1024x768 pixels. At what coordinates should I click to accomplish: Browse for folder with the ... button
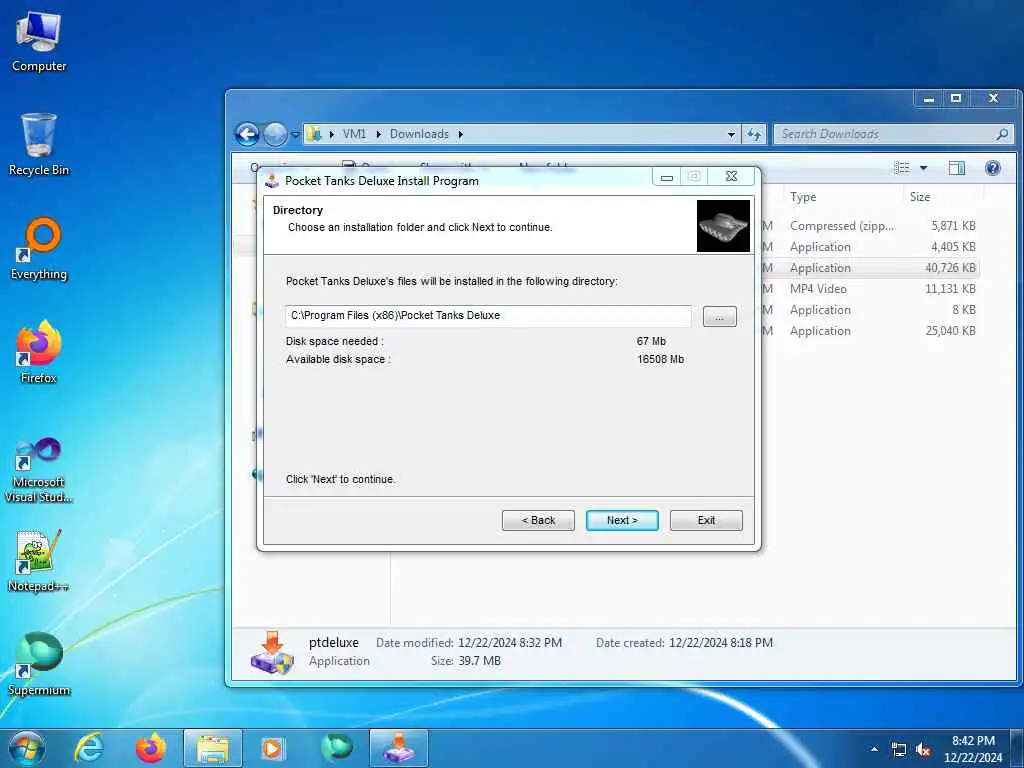tap(720, 317)
